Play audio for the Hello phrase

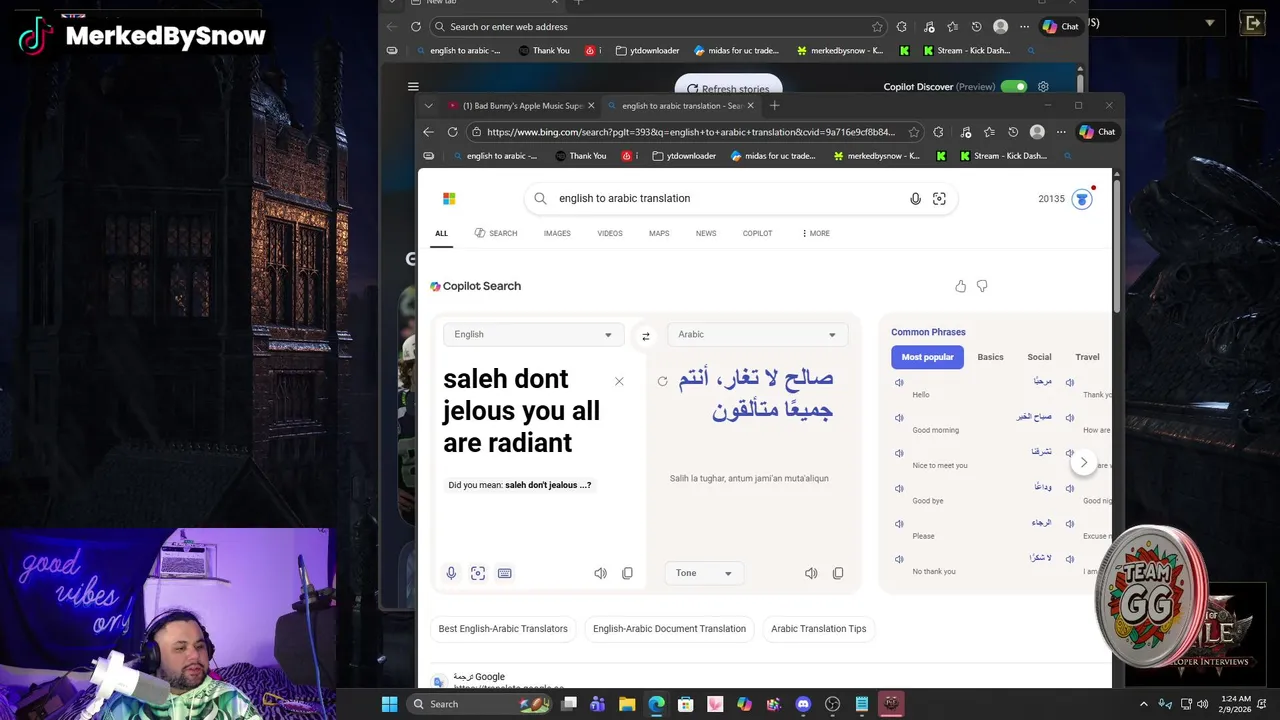tap(899, 382)
